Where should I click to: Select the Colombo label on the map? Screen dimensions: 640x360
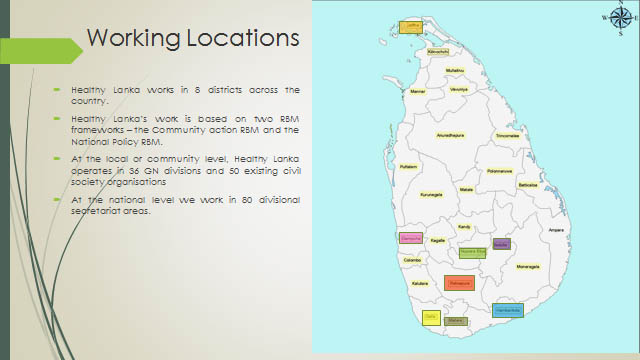tap(412, 260)
